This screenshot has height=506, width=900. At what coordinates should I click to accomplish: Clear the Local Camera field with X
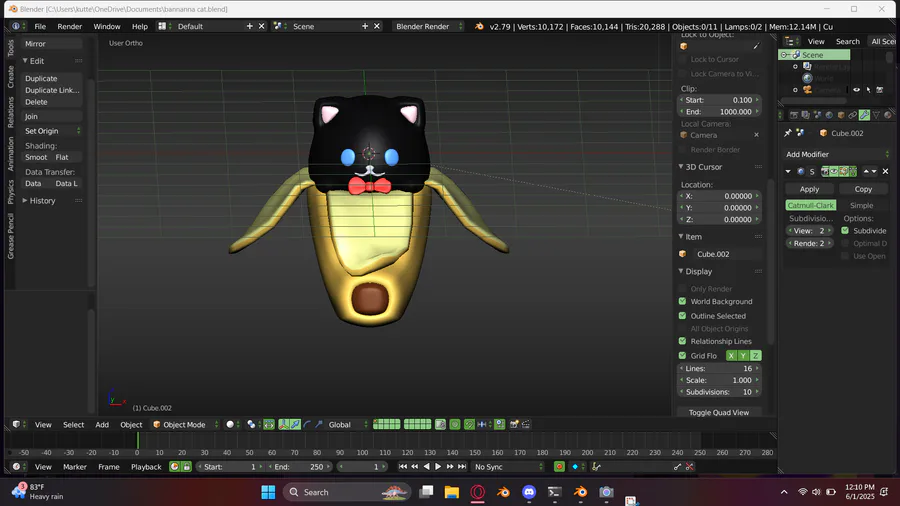[756, 135]
